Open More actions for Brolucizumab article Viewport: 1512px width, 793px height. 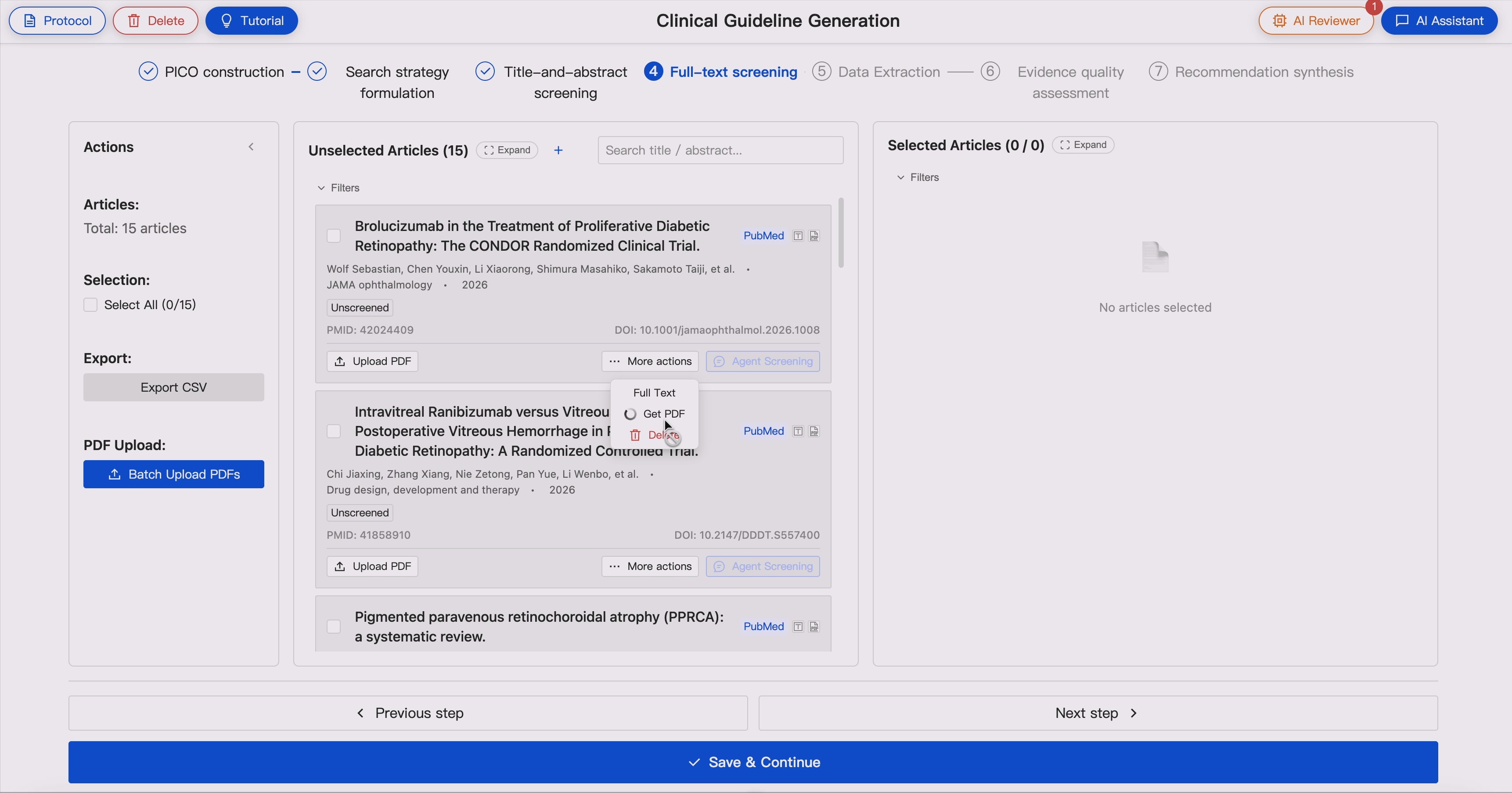click(x=650, y=361)
